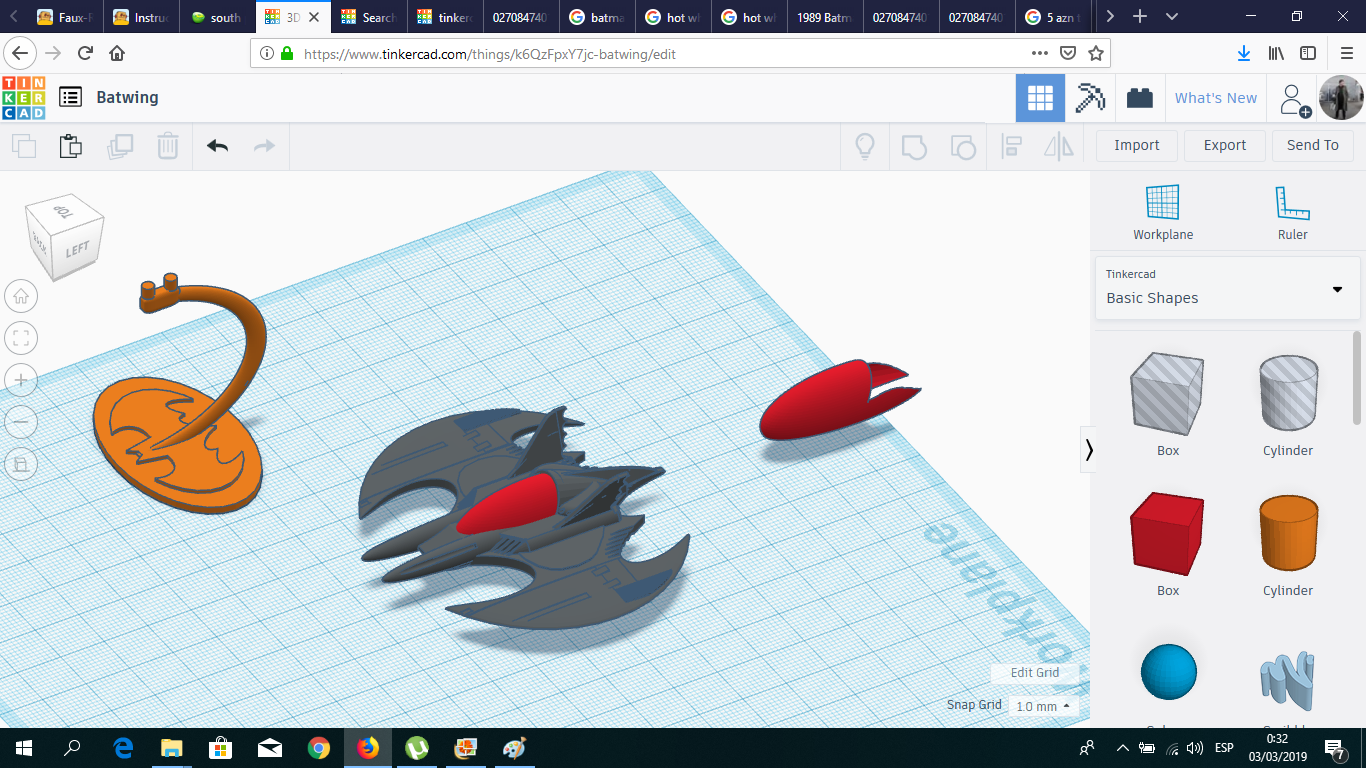Open the Blocks pickaxe mode

coord(1090,98)
